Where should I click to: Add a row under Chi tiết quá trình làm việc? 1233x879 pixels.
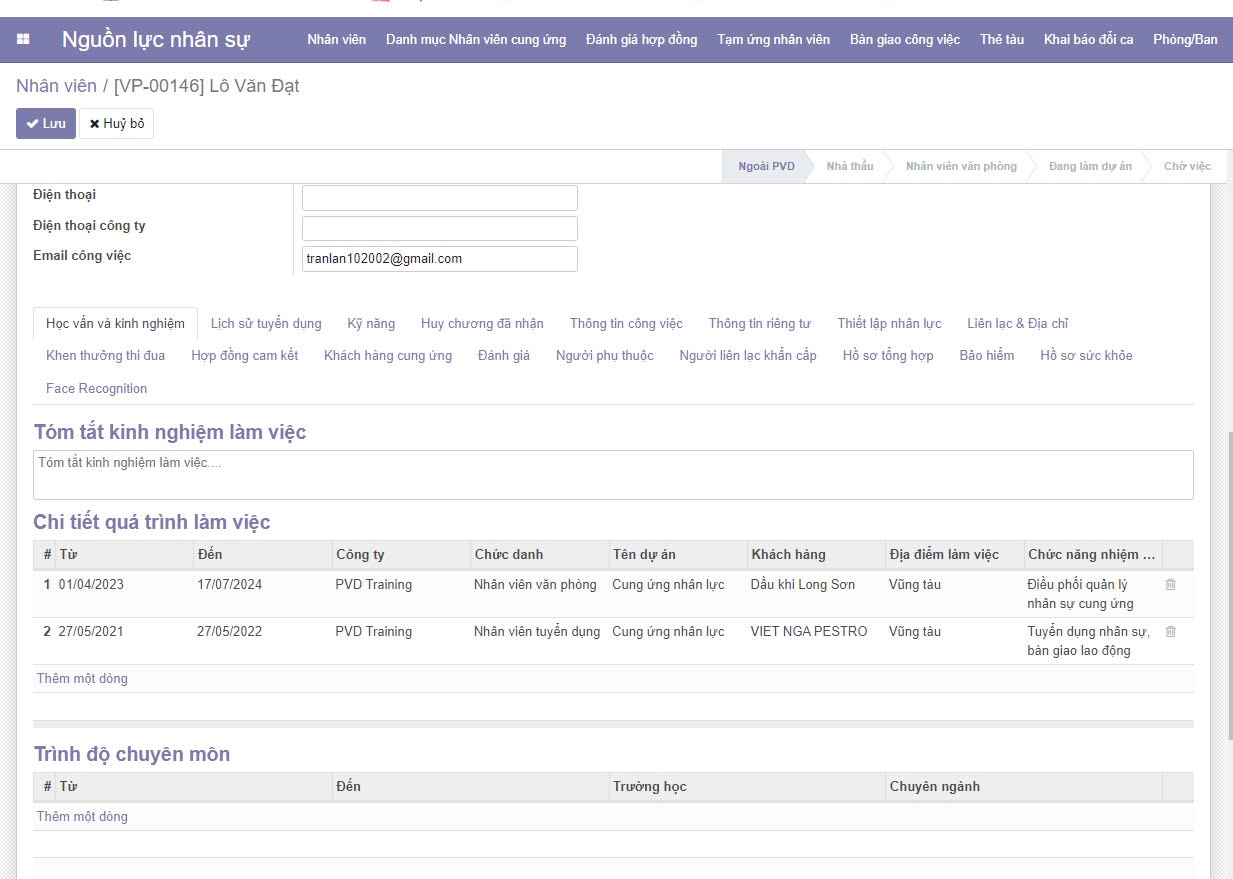click(x=82, y=679)
